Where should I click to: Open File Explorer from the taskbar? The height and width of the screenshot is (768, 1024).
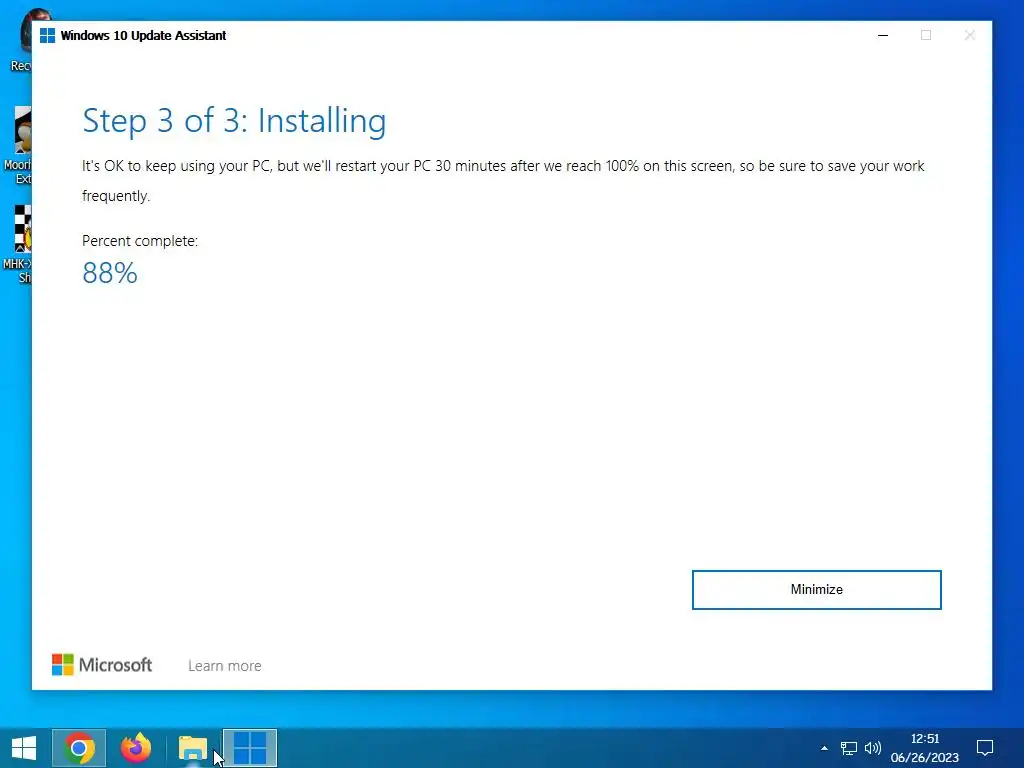pos(193,748)
